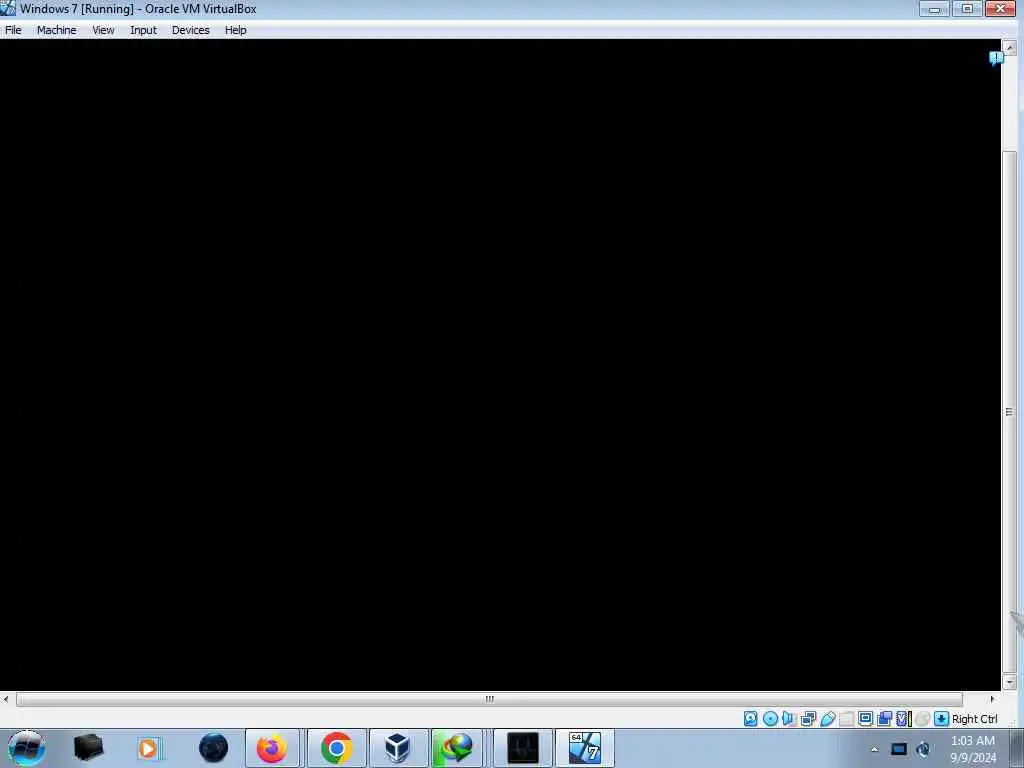Viewport: 1024px width, 768px height.
Task: Click the display status icon
Action: coord(866,719)
